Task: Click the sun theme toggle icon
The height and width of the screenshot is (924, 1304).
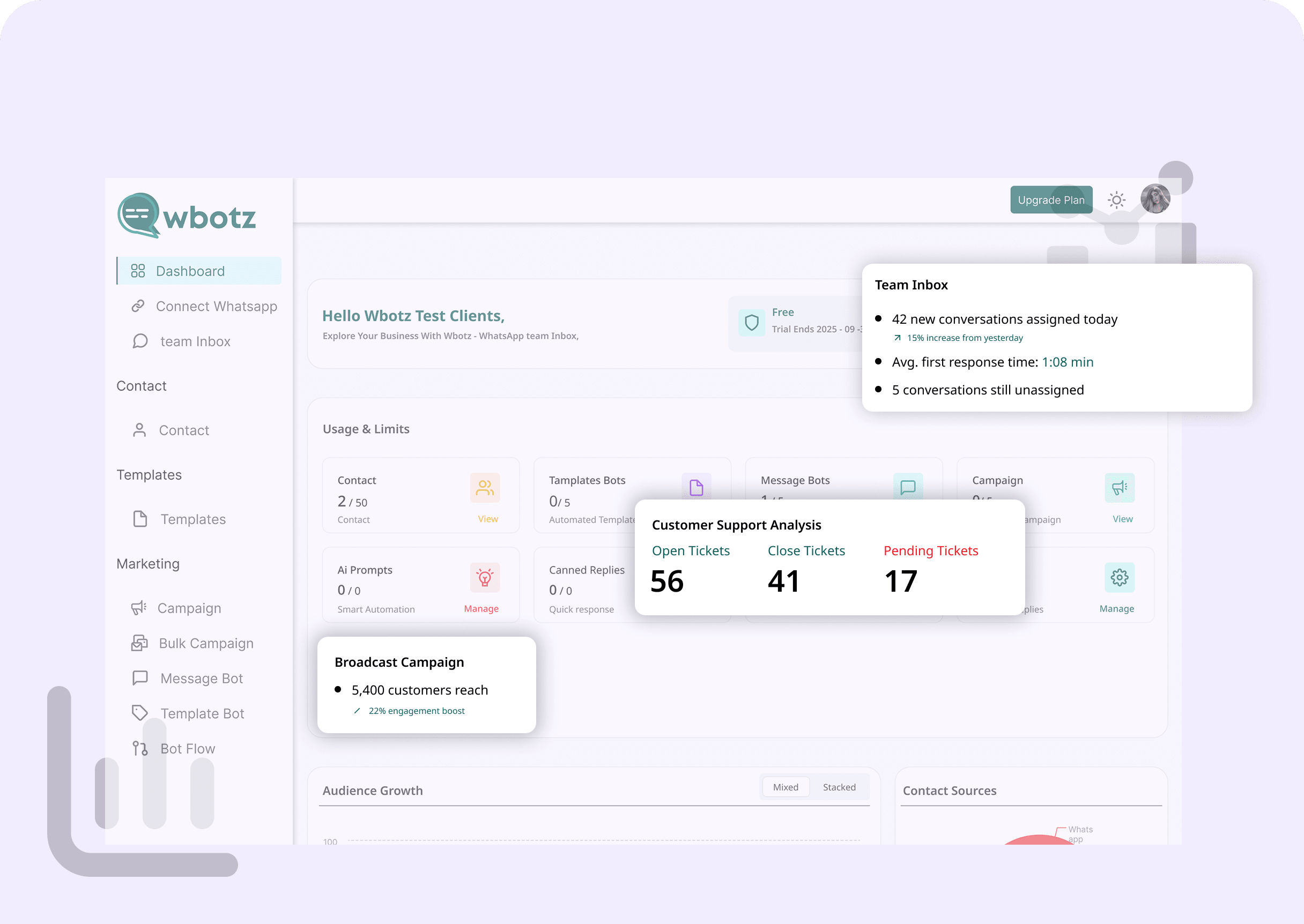Action: coord(1116,200)
